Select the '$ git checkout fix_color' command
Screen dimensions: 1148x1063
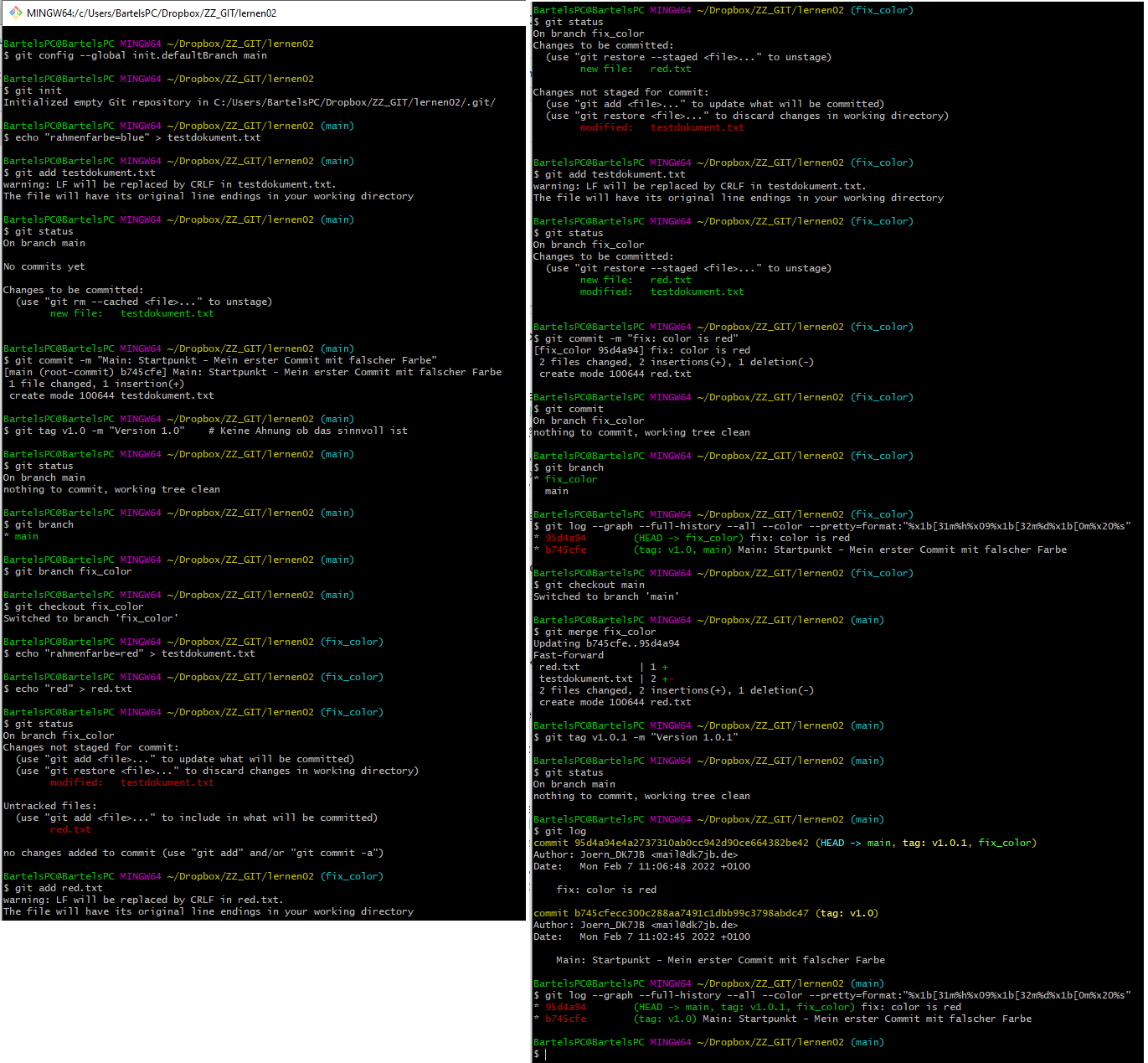[x=74, y=606]
